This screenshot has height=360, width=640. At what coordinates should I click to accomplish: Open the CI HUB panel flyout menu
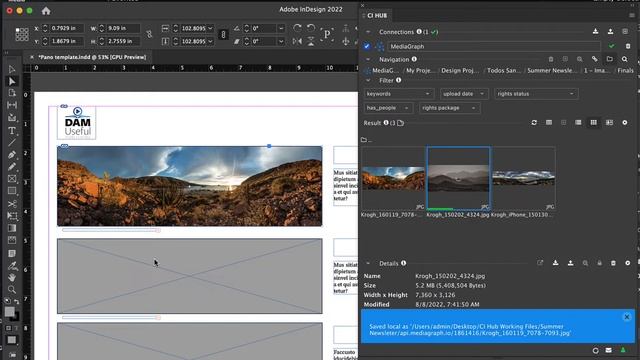pos(632,16)
